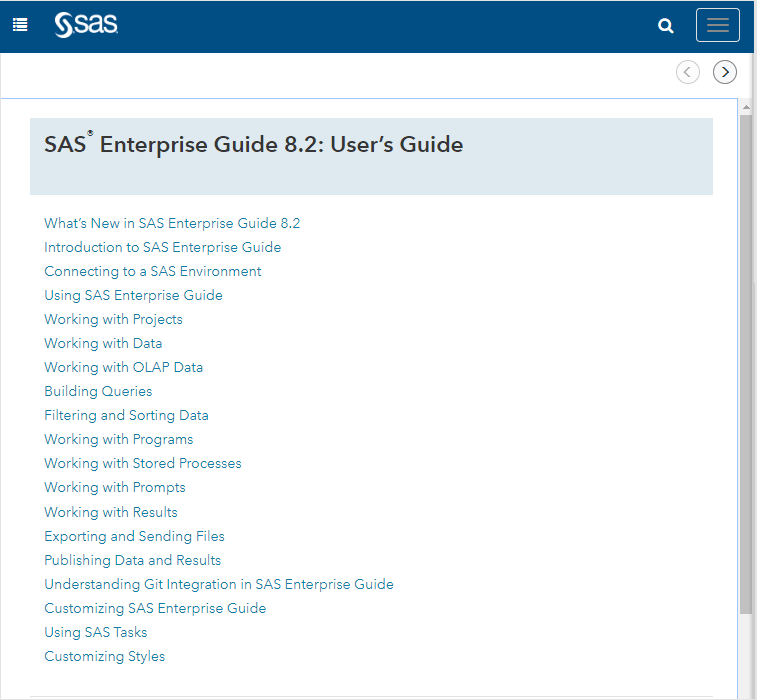Viewport: 757px width, 700px height.
Task: Click the SAS logo
Action: [87, 25]
